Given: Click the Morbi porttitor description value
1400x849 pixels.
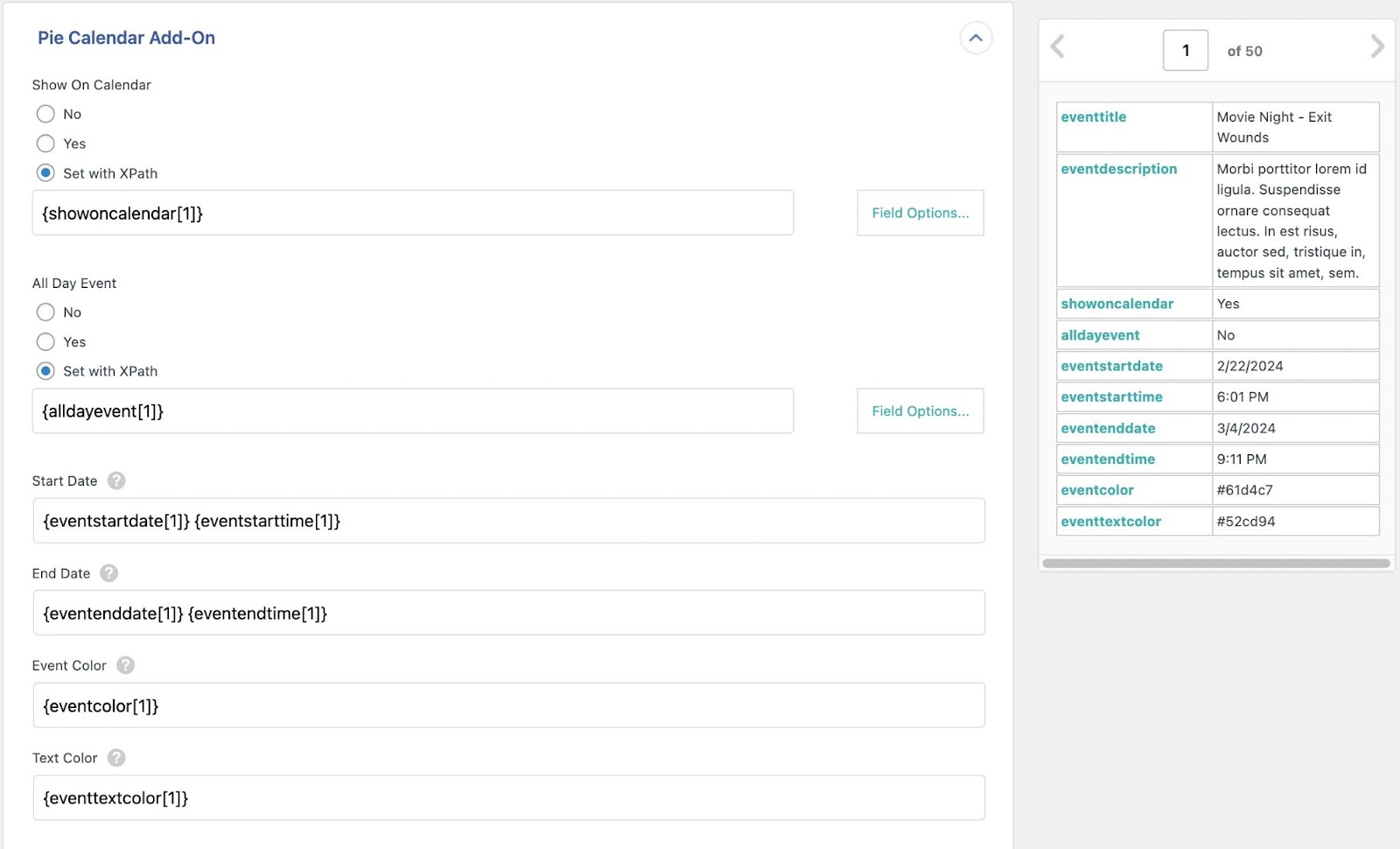Looking at the screenshot, I should tap(1291, 221).
